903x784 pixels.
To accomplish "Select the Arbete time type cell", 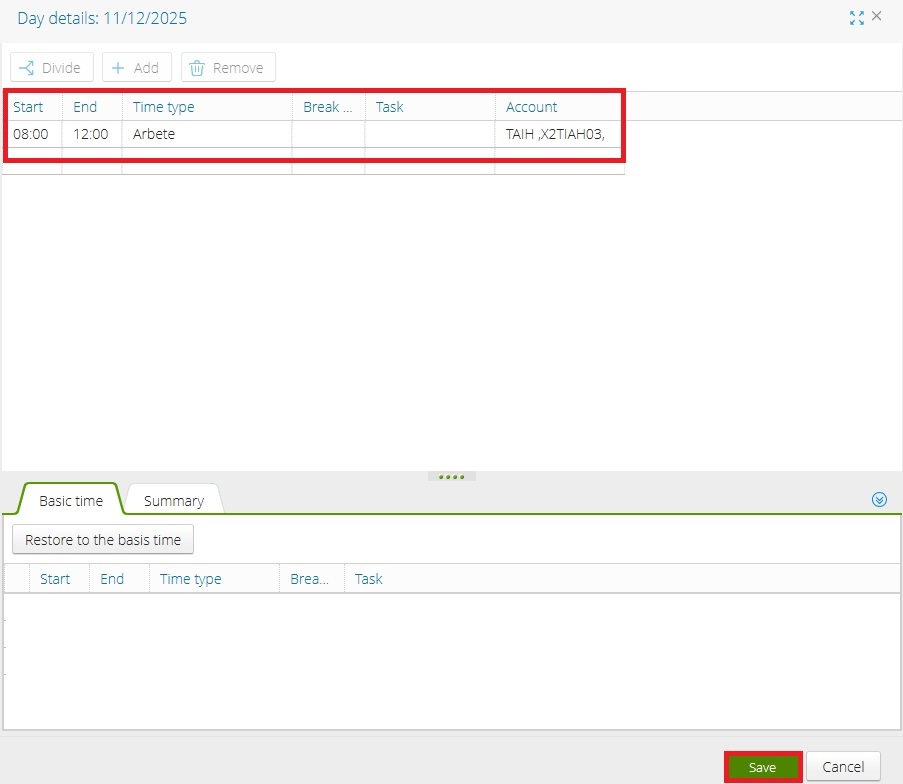I will click(206, 134).
